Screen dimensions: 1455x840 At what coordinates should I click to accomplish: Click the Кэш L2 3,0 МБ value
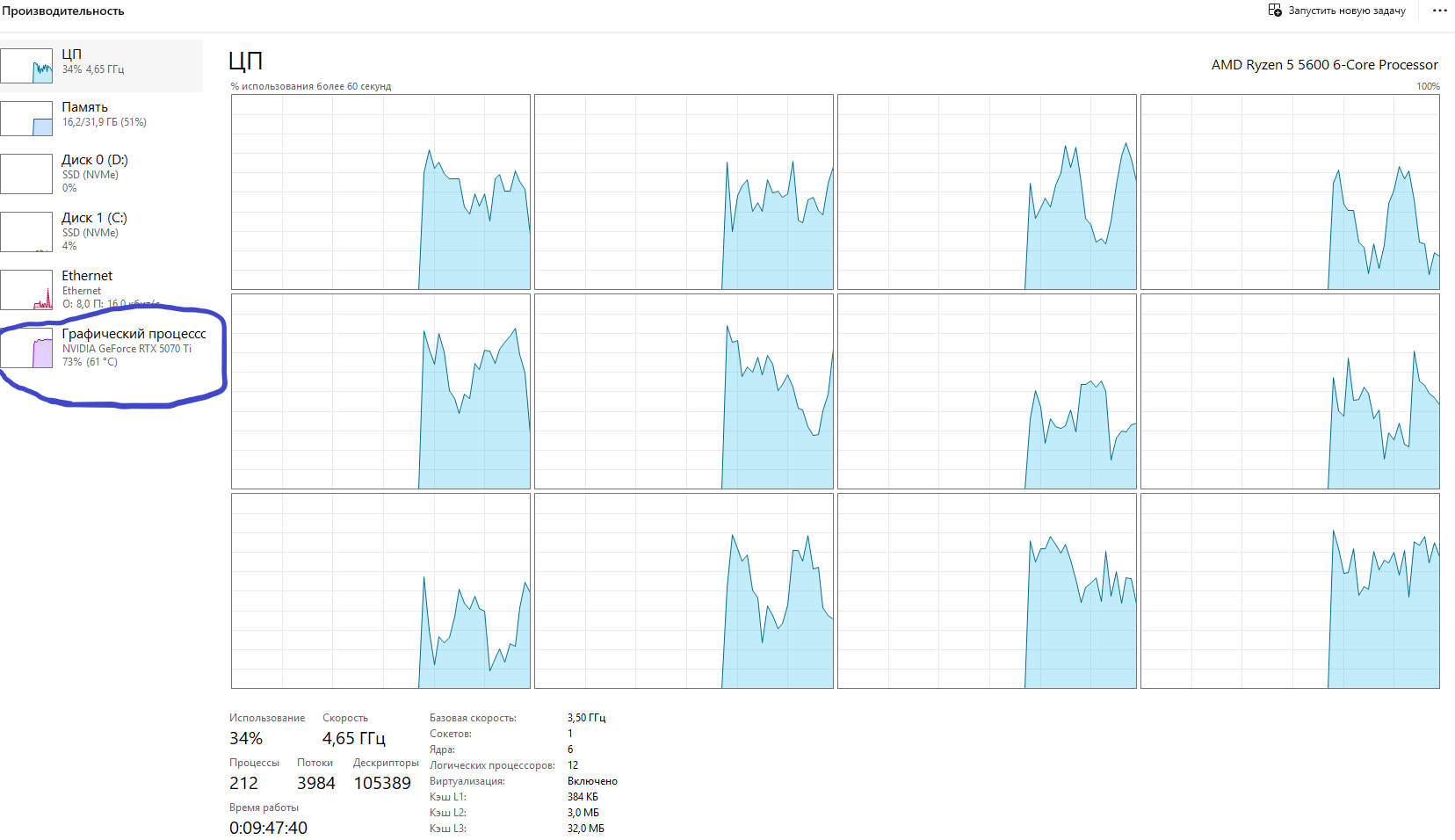pyautogui.click(x=583, y=813)
